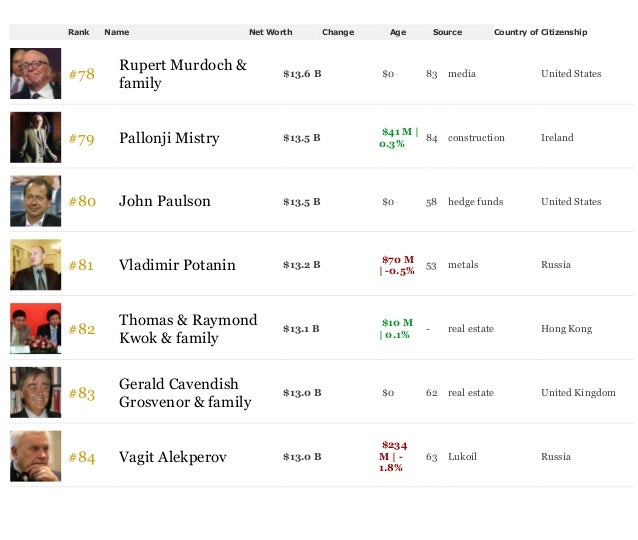Viewport: 638px width, 540px height.
Task: Select the #81 rank number
Action: pyautogui.click(x=81, y=265)
